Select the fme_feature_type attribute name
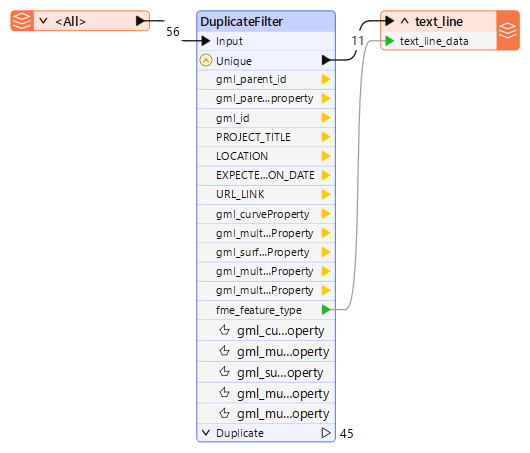The image size is (530, 453). pyautogui.click(x=259, y=310)
